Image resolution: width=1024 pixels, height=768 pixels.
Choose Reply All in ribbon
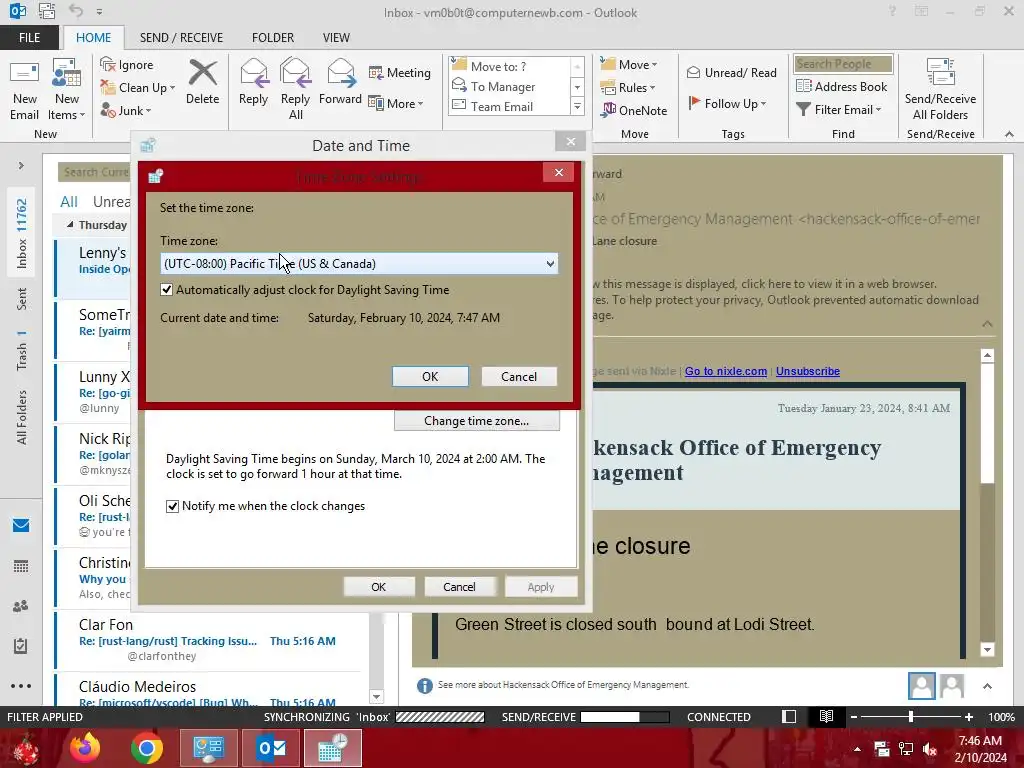[295, 89]
